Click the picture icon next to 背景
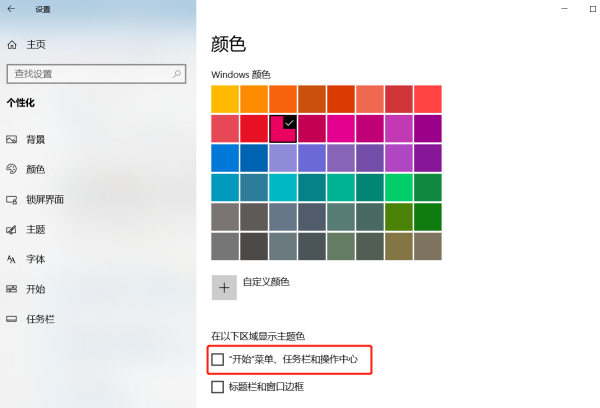The height and width of the screenshot is (408, 600). [x=12, y=140]
